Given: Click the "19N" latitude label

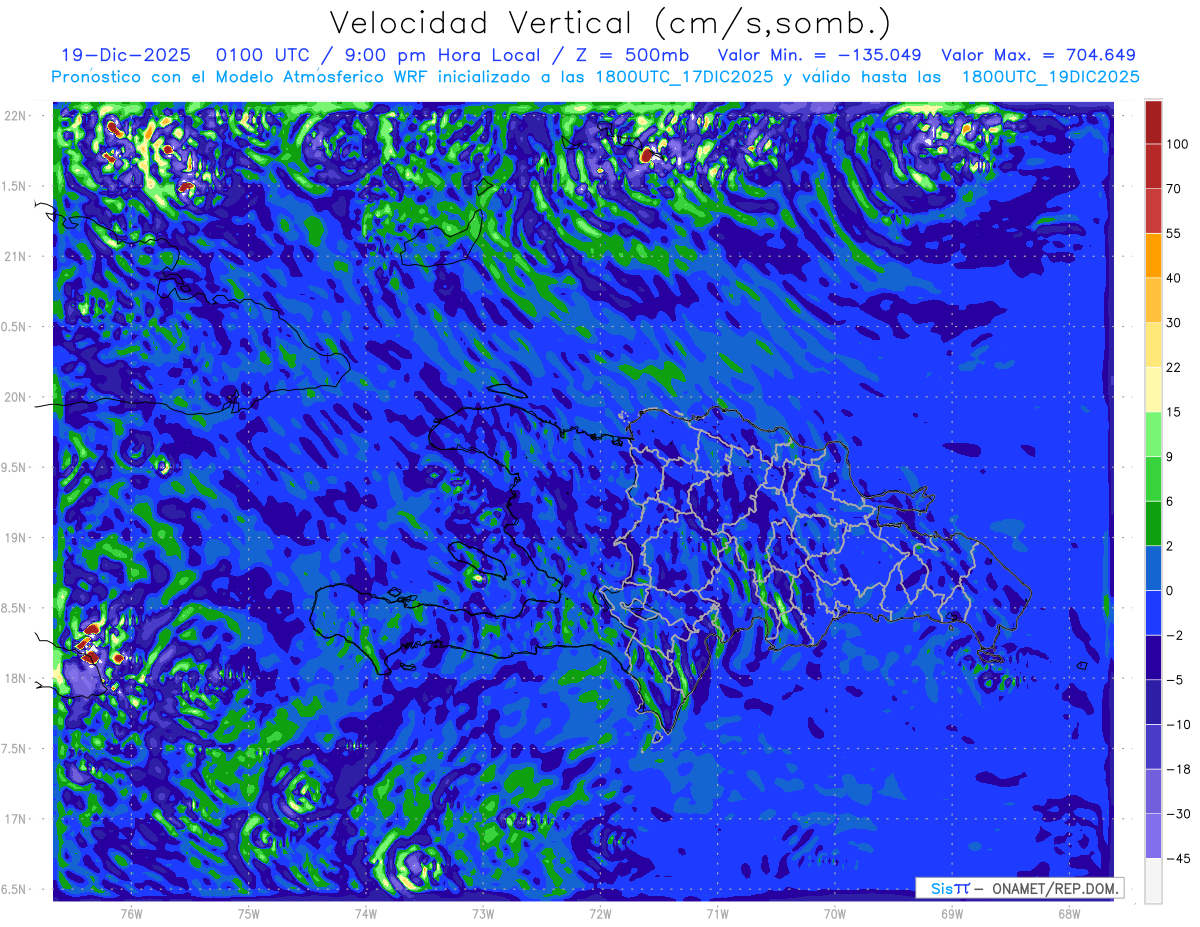Looking at the screenshot, I should [x=16, y=538].
